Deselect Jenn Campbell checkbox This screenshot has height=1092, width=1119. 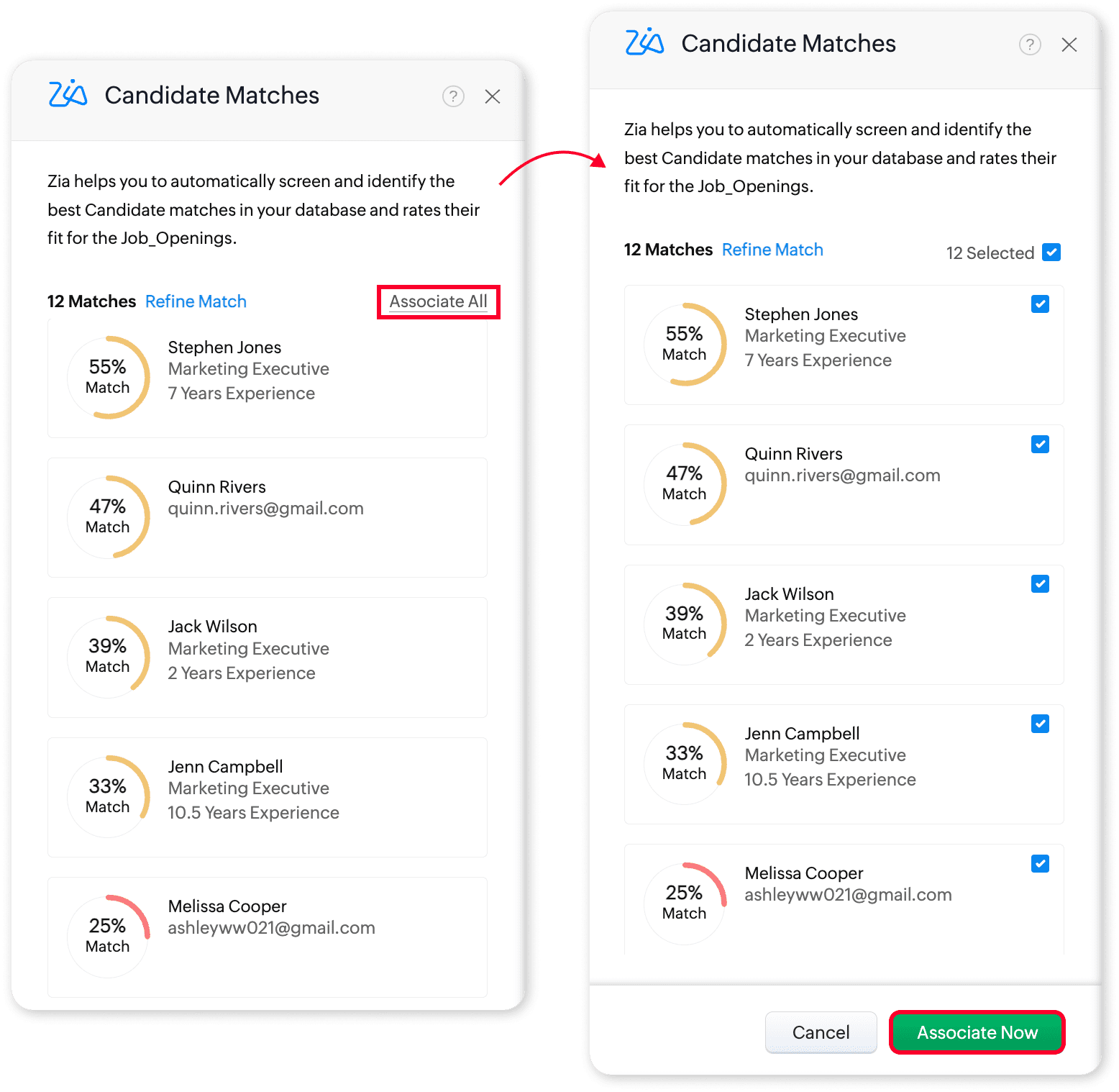1040,724
